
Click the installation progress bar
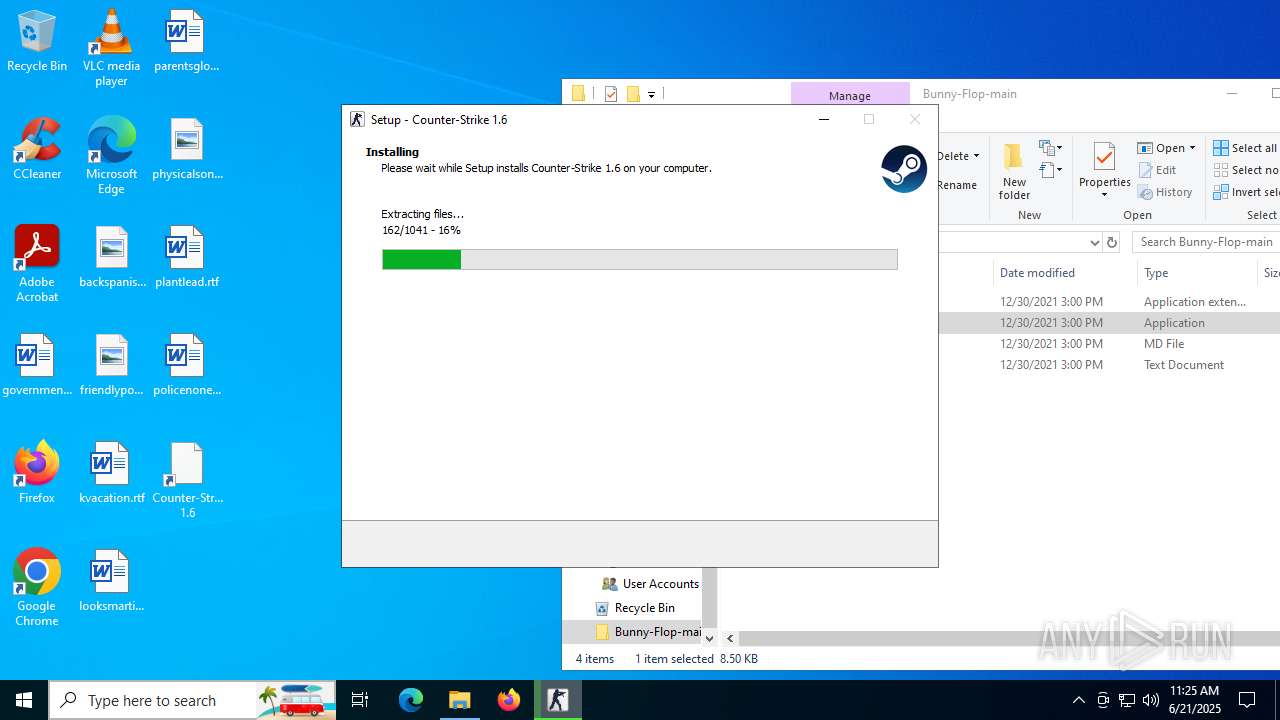[x=640, y=260]
